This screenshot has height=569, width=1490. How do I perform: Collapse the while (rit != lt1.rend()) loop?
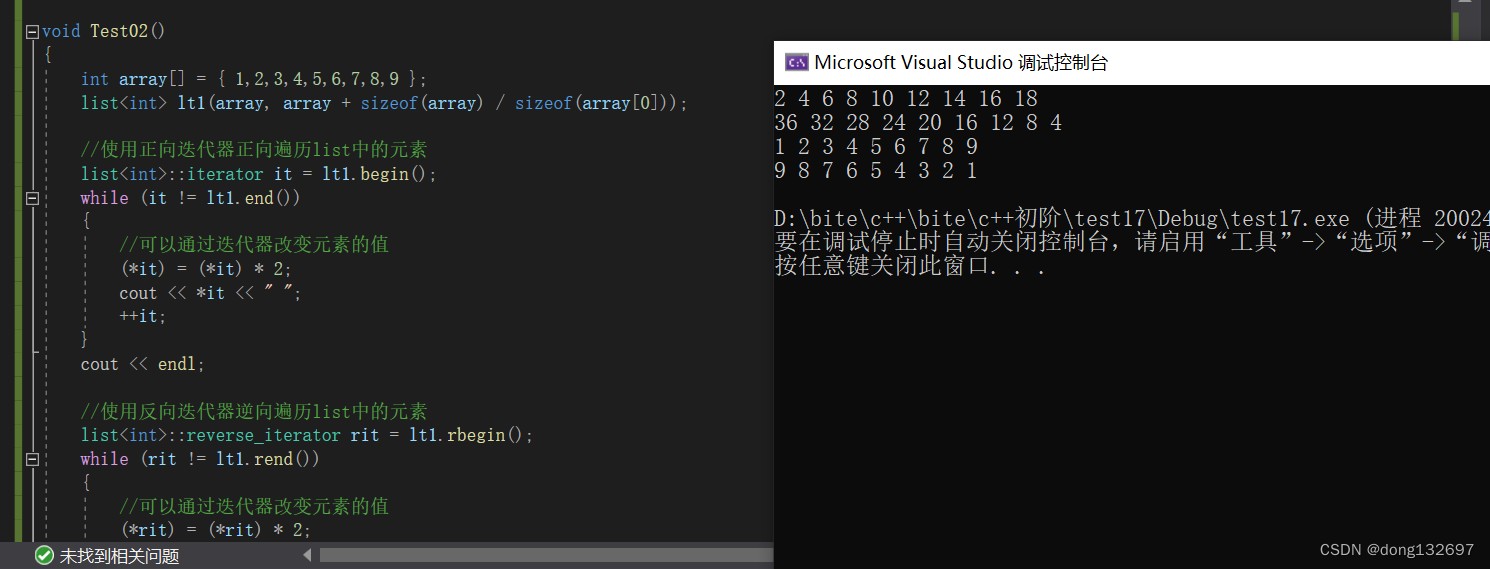(x=32, y=459)
